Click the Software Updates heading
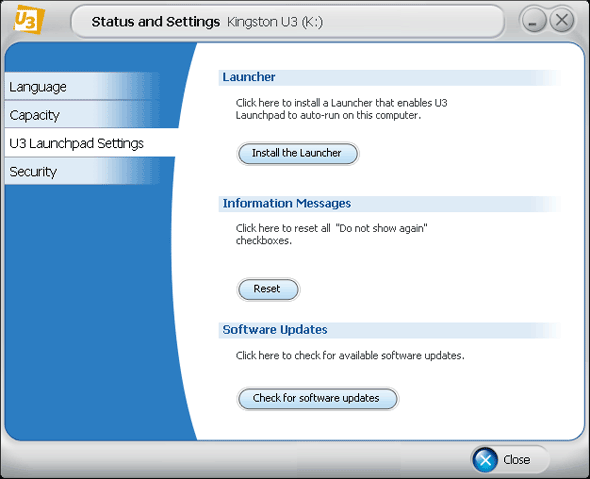 click(275, 330)
